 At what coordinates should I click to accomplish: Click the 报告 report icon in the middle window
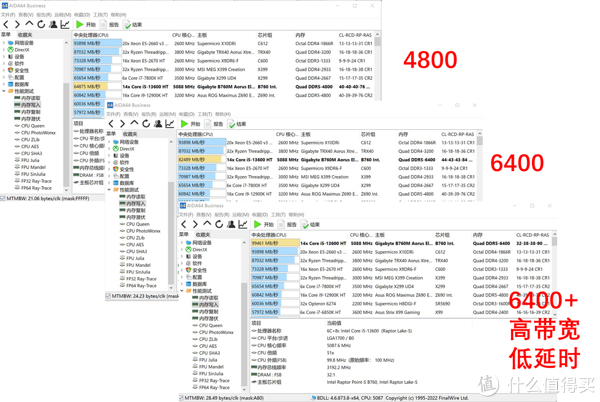tap(214, 124)
